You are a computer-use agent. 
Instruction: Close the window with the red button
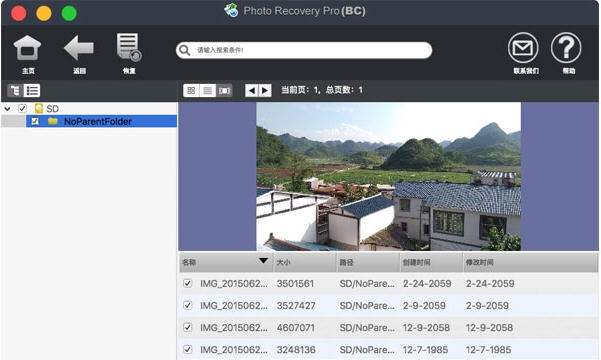point(19,13)
